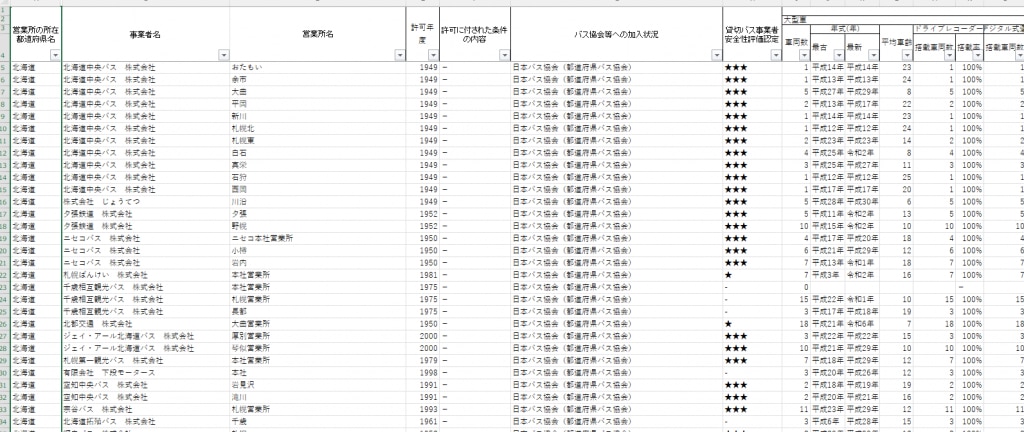Viewport: 1024px width, 432px height.
Task: Expand the 許可年度 filter arrow
Action: [431, 56]
